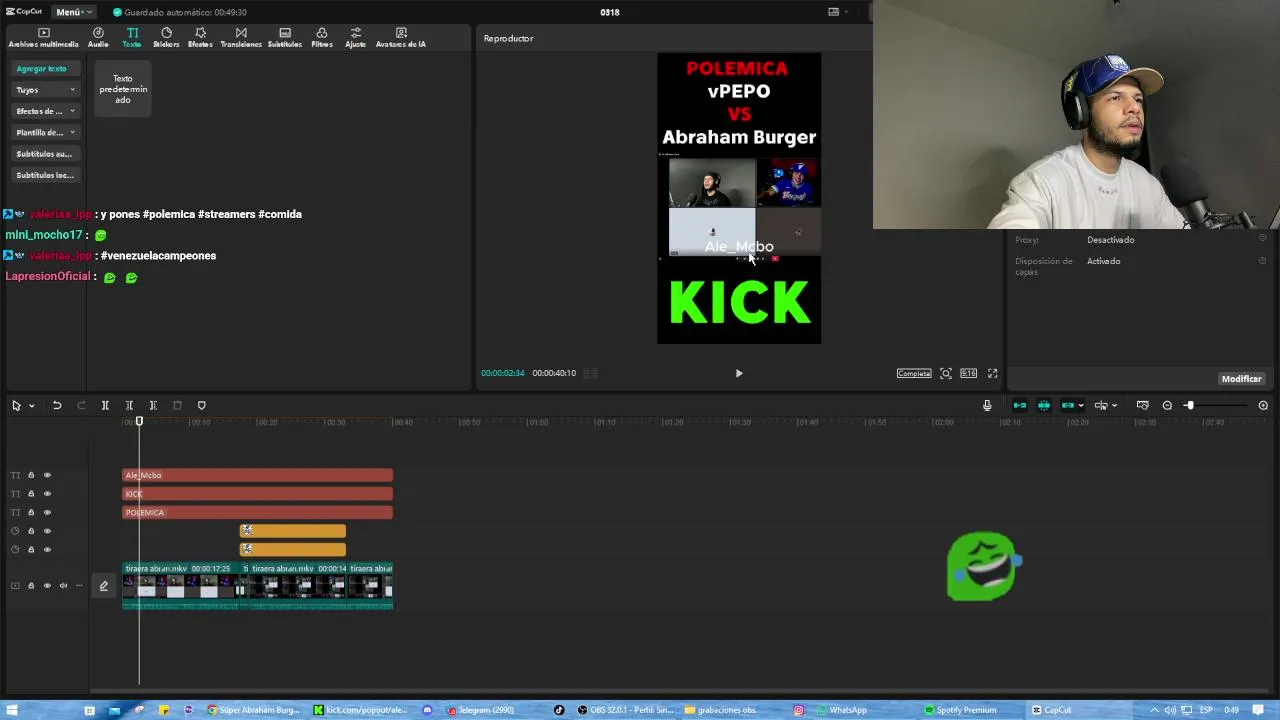
Task: Click the Modificar button
Action: [1241, 379]
